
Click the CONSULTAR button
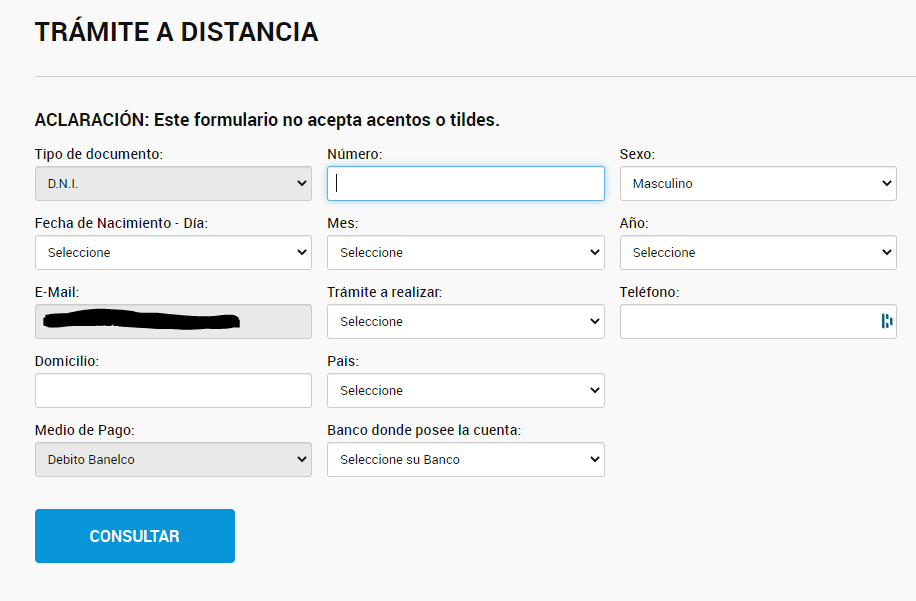(135, 536)
